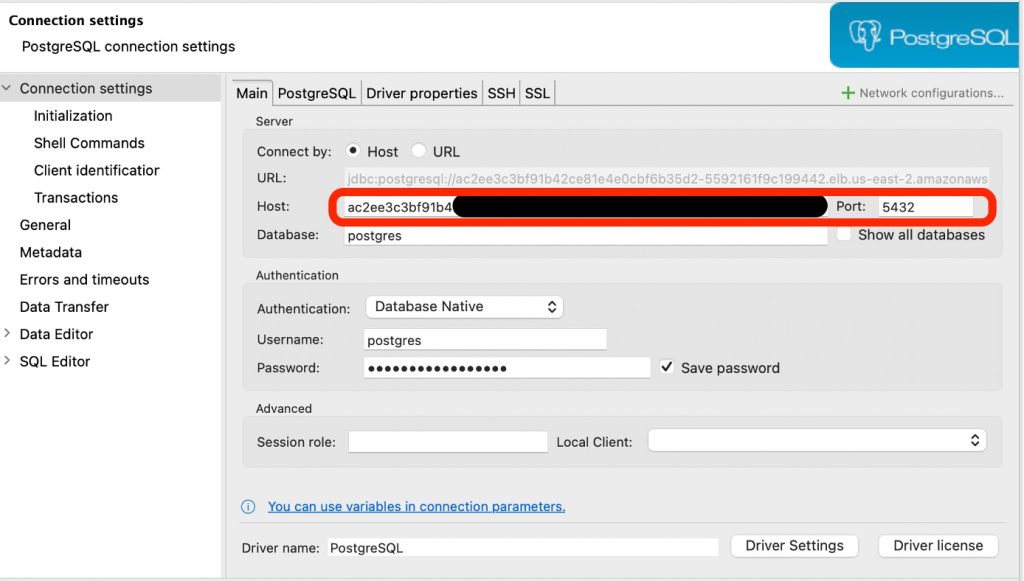Select Transactions in the sidebar
Screen dimensions: 1024x581
76,198
